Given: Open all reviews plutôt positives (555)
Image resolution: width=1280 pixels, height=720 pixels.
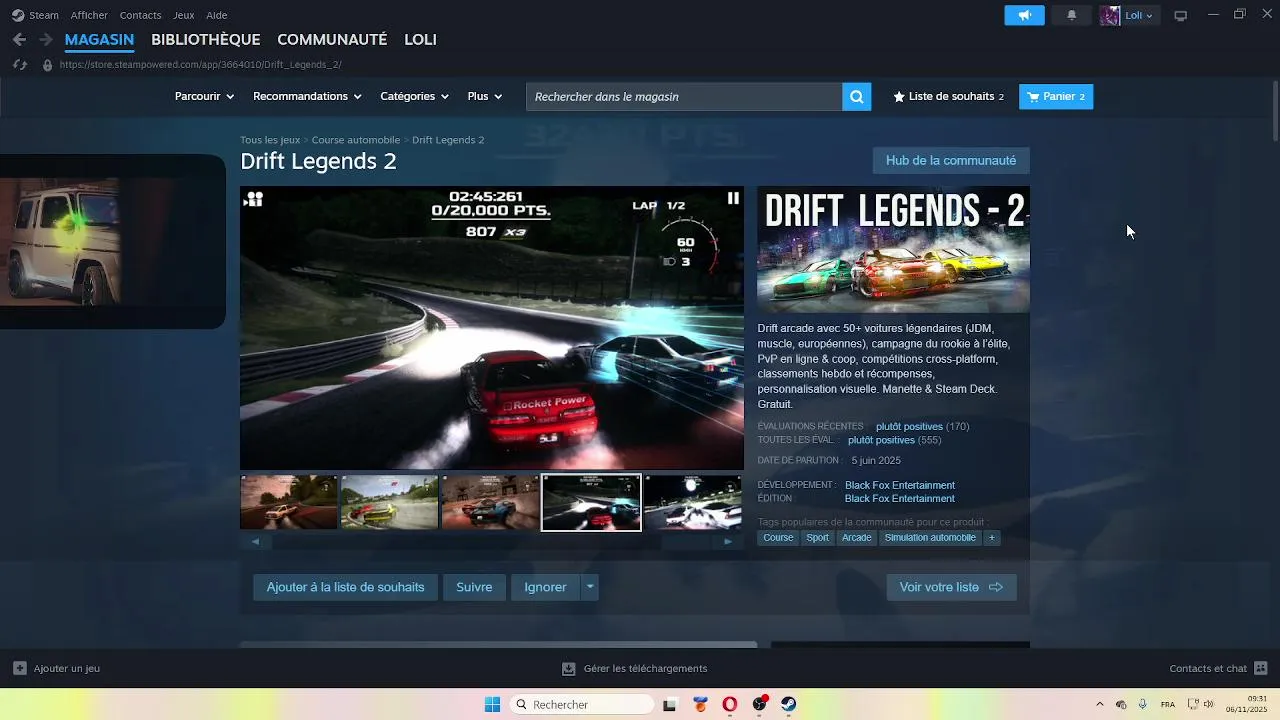Looking at the screenshot, I should 894,440.
